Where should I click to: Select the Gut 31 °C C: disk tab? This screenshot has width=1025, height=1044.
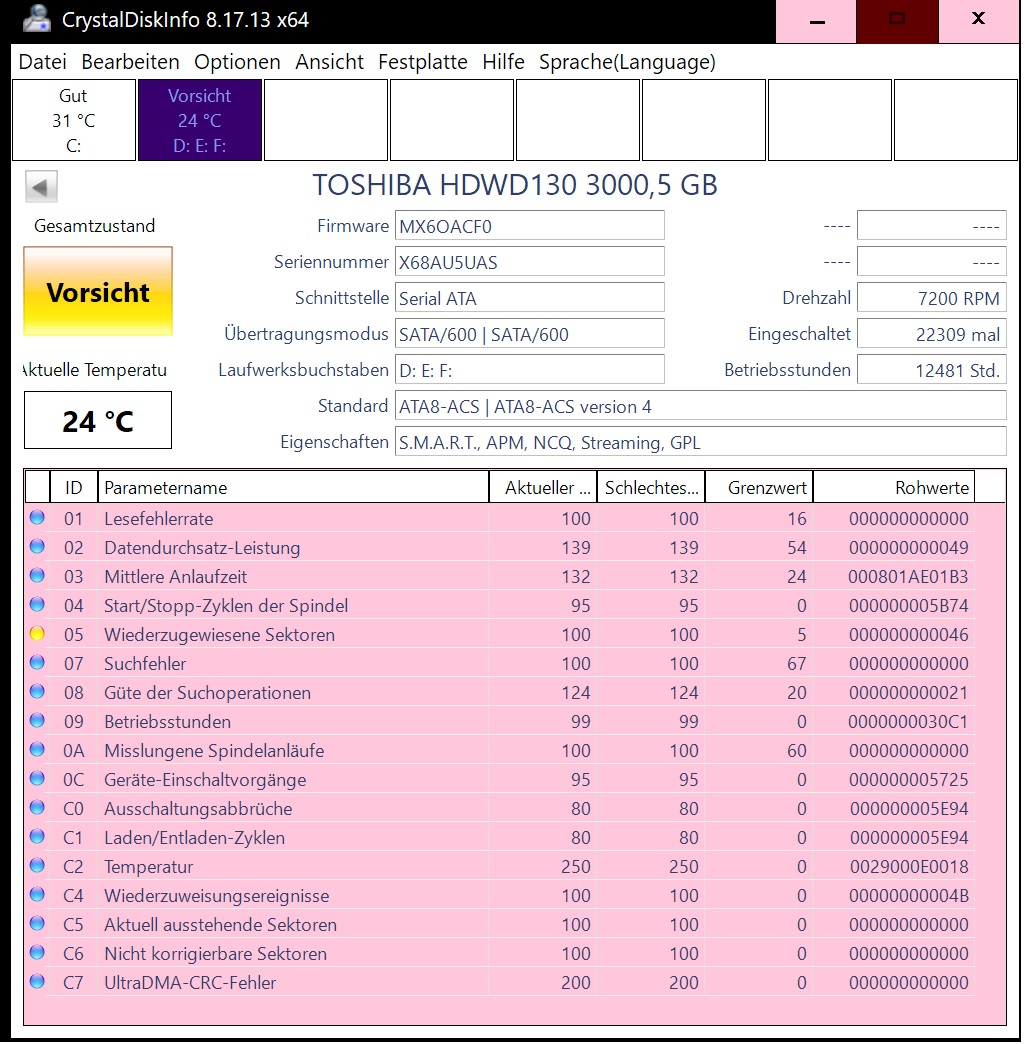coord(74,121)
